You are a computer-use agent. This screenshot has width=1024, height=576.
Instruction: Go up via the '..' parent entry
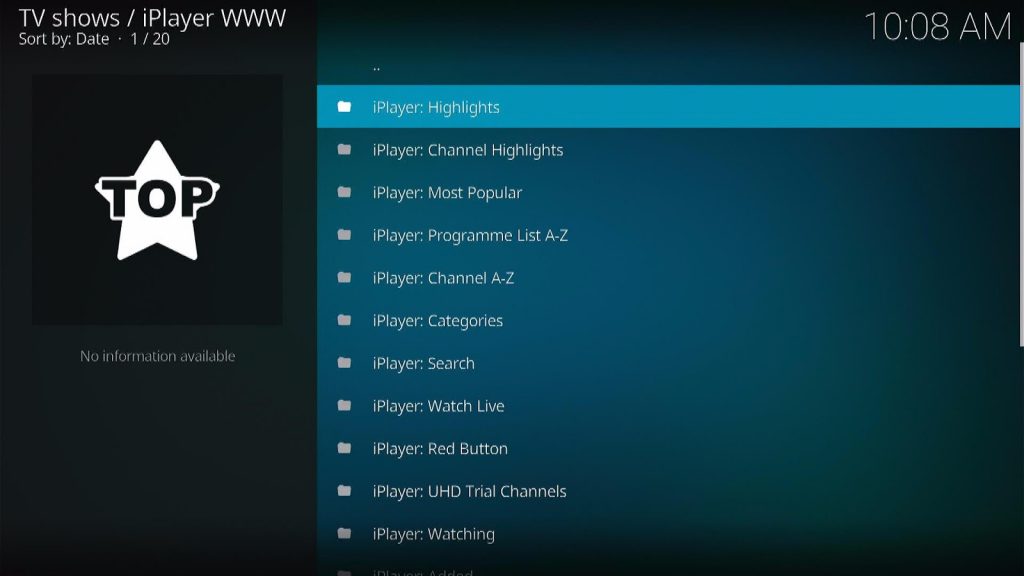[x=668, y=65]
